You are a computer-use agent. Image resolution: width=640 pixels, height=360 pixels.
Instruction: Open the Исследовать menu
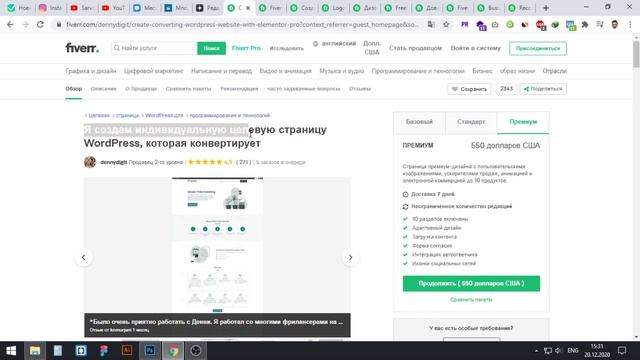coord(287,48)
